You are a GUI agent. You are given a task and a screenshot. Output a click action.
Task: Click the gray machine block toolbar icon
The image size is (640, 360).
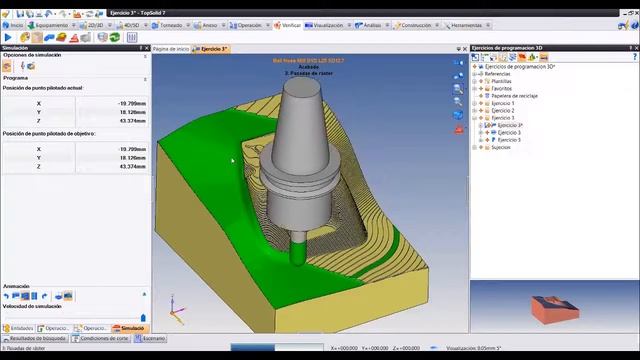86,38
